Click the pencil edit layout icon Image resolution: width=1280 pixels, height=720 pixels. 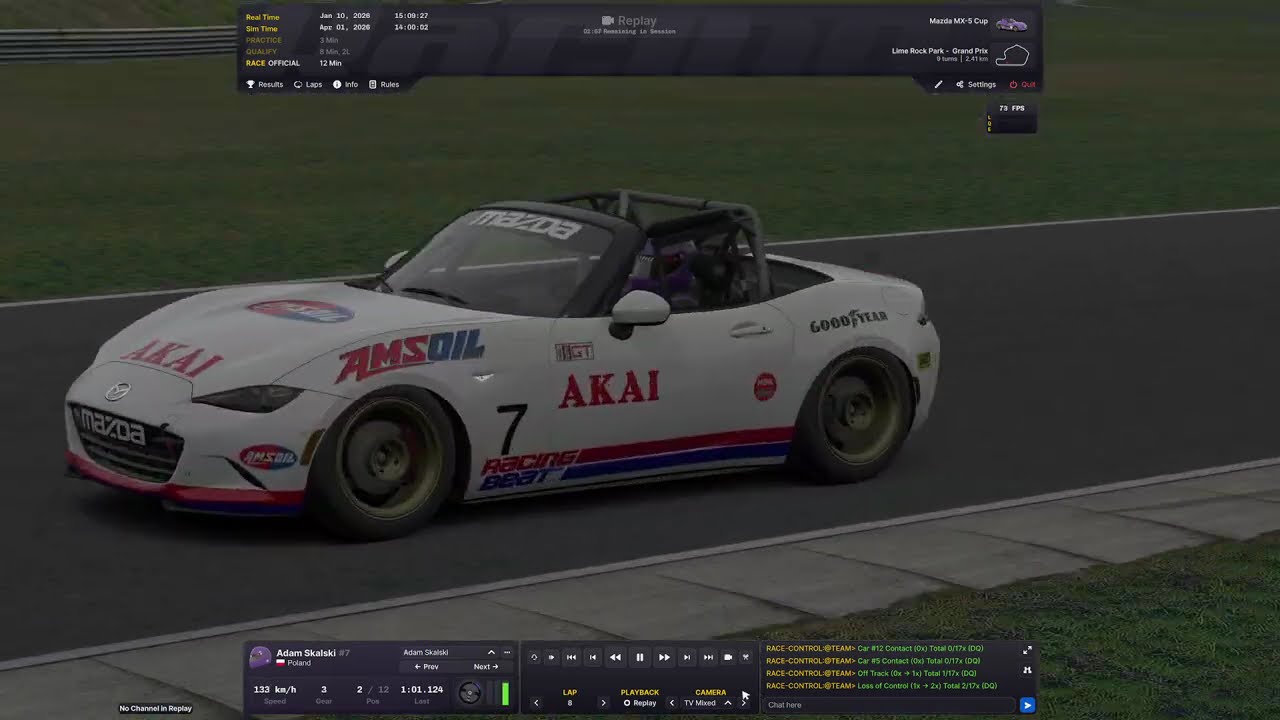(x=938, y=85)
